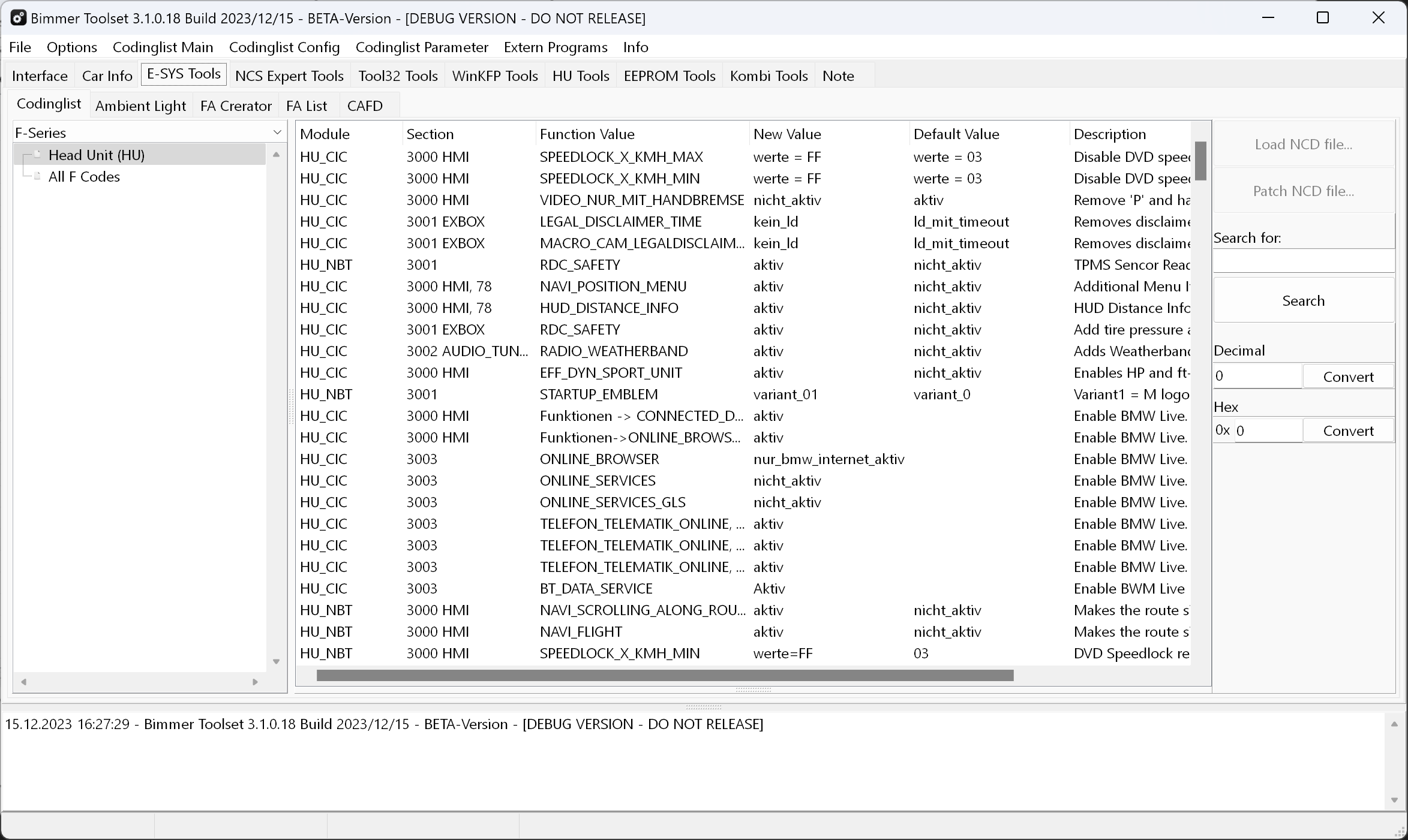Viewport: 1408px width, 840px height.
Task: Open the Info menu
Action: coord(635,47)
